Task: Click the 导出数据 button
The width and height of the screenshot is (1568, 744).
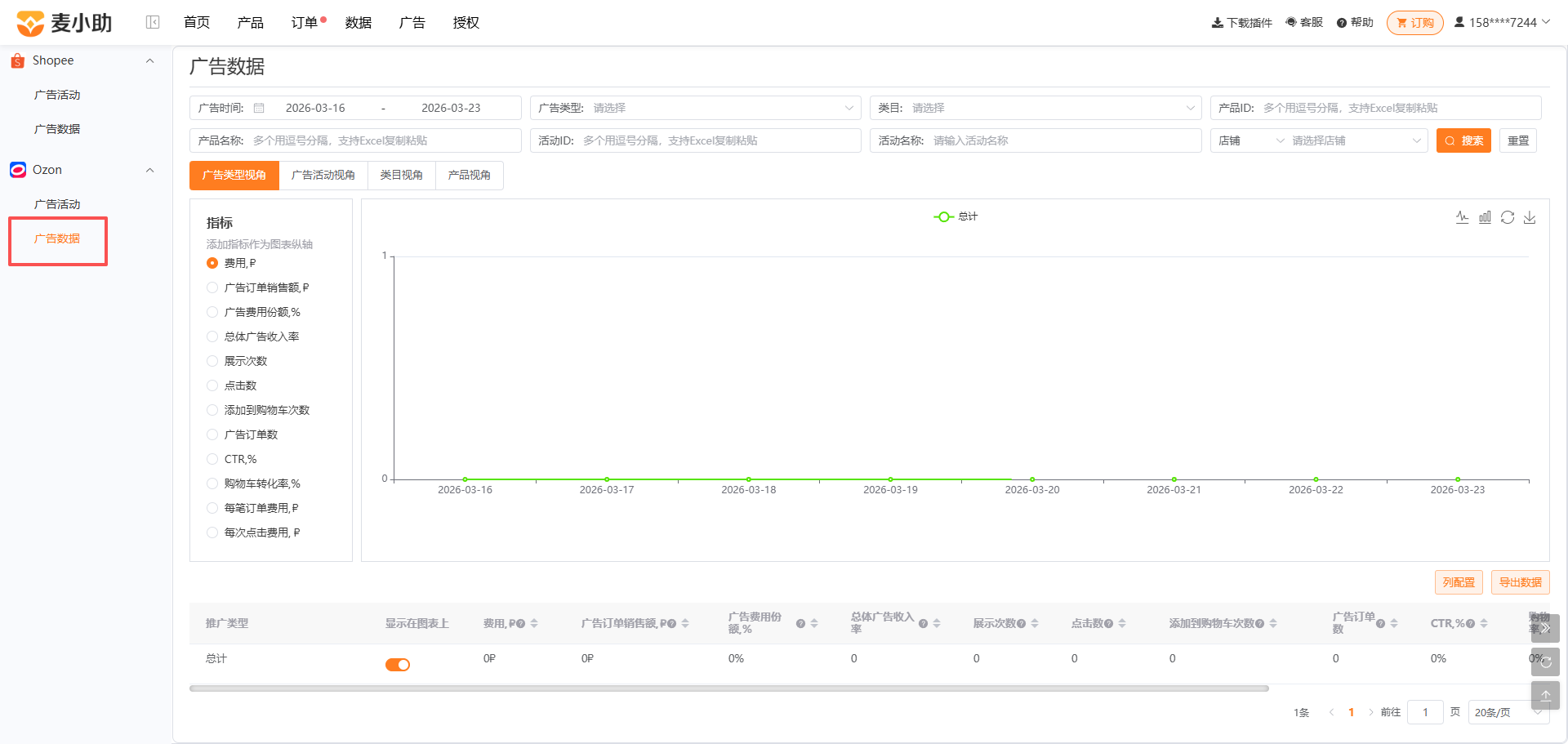Action: [1520, 582]
